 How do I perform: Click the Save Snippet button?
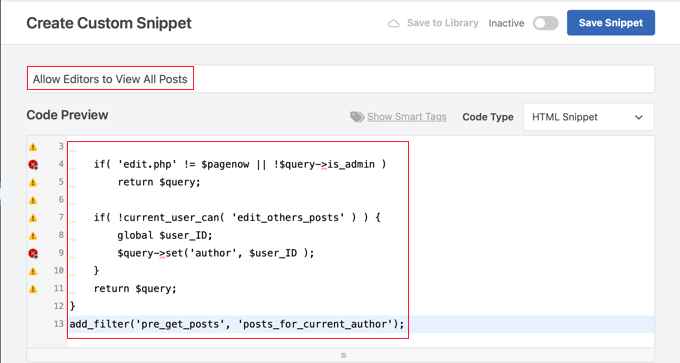(x=611, y=23)
